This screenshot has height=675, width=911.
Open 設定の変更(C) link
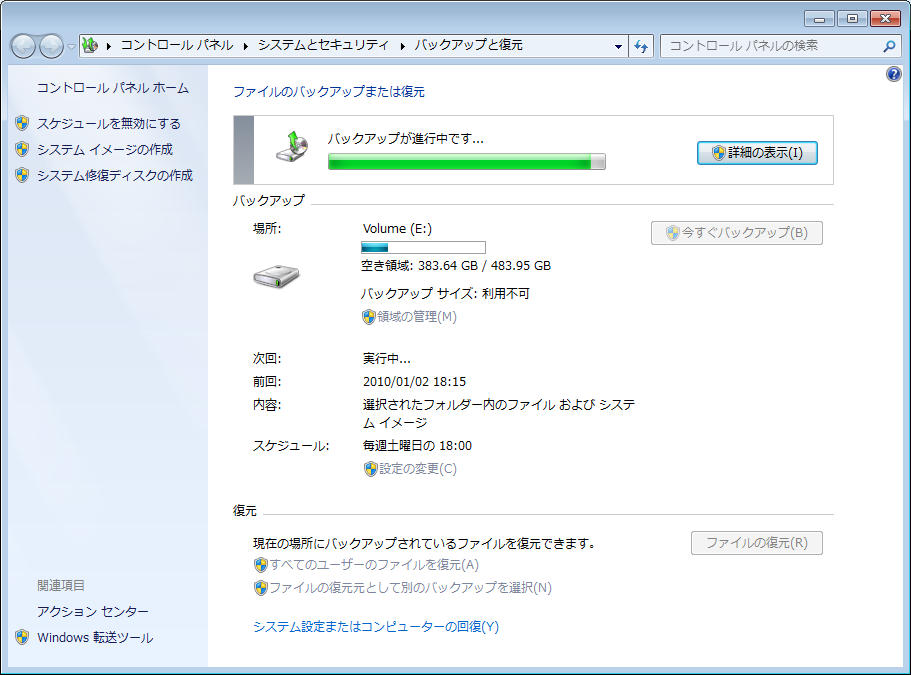[x=418, y=469]
